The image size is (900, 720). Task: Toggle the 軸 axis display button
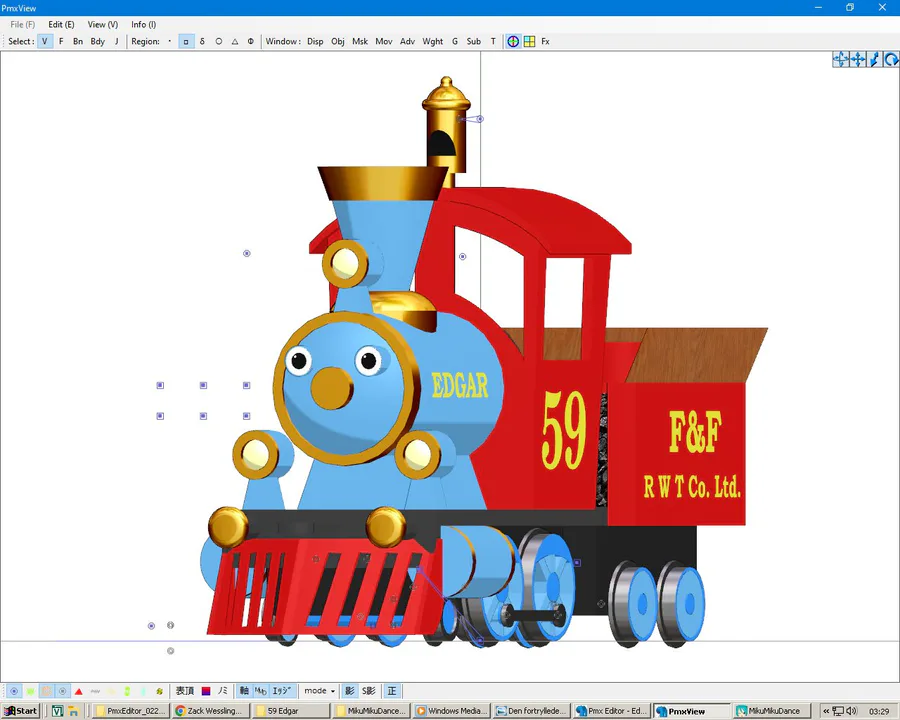[x=244, y=691]
